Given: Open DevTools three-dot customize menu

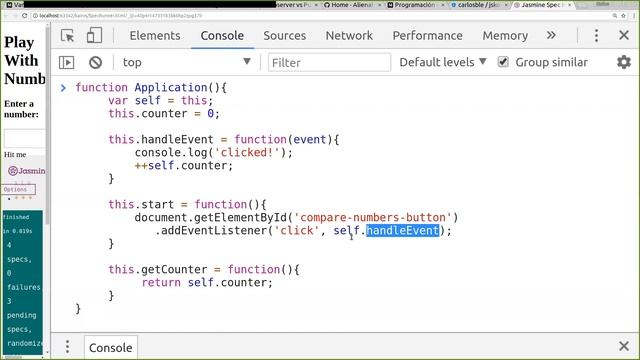Looking at the screenshot, I should coord(596,36).
